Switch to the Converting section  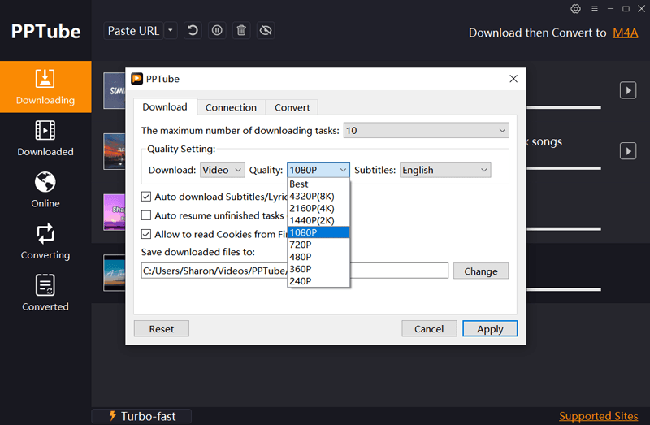tap(44, 241)
